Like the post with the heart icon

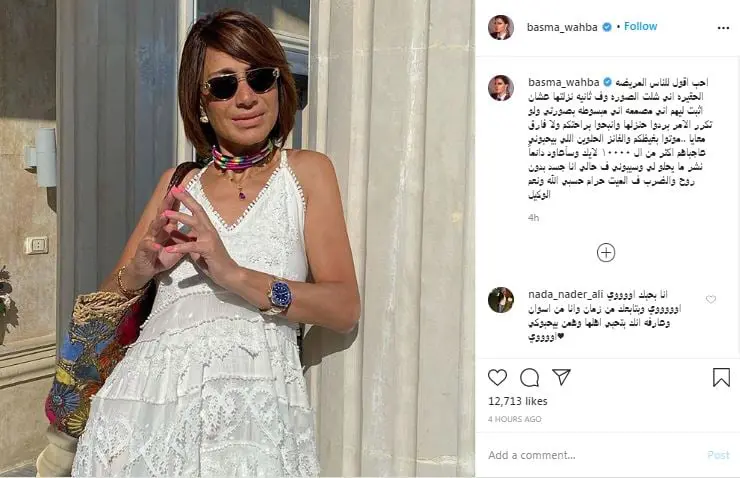497,377
